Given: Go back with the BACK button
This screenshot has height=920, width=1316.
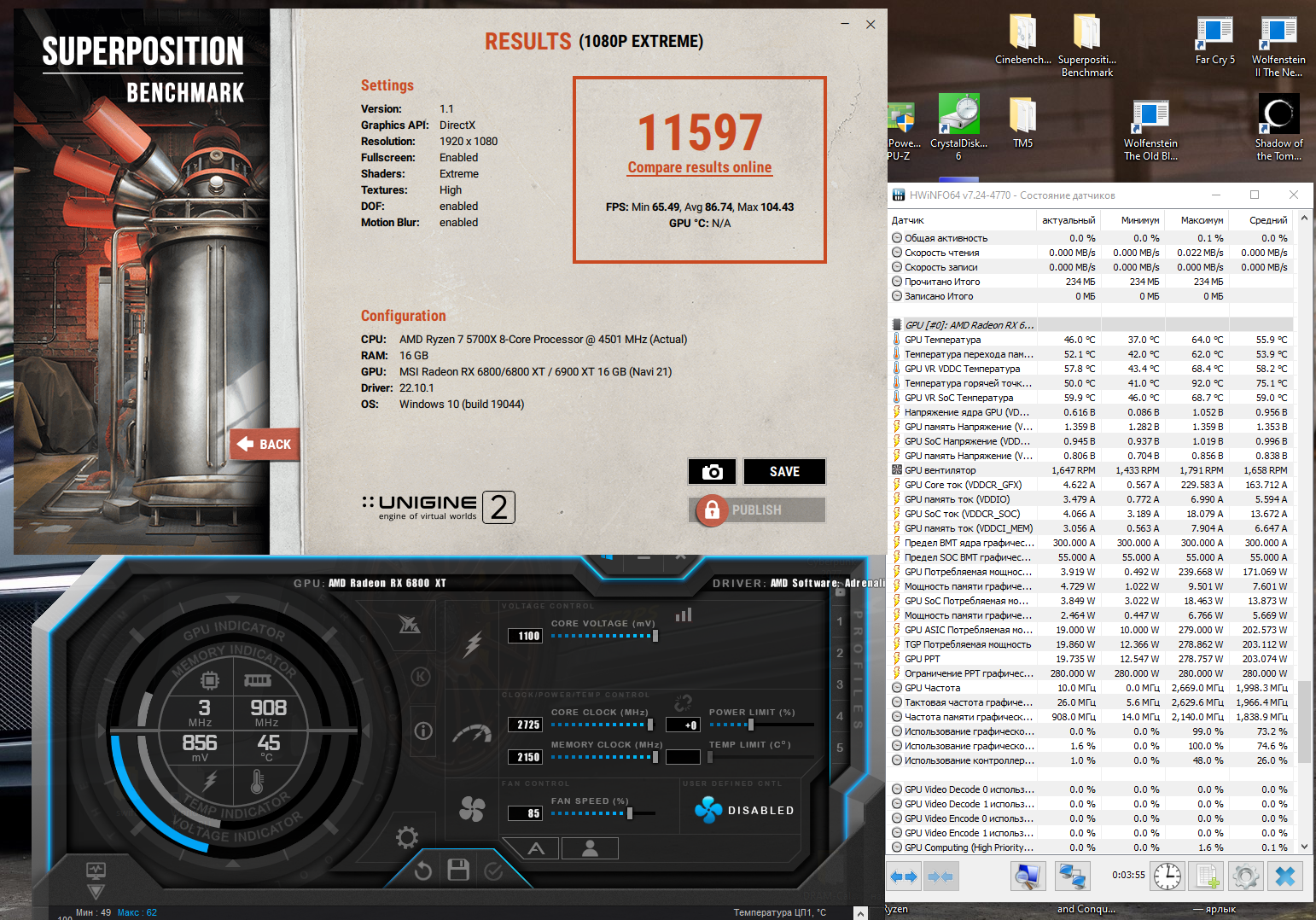Looking at the screenshot, I should pyautogui.click(x=265, y=444).
